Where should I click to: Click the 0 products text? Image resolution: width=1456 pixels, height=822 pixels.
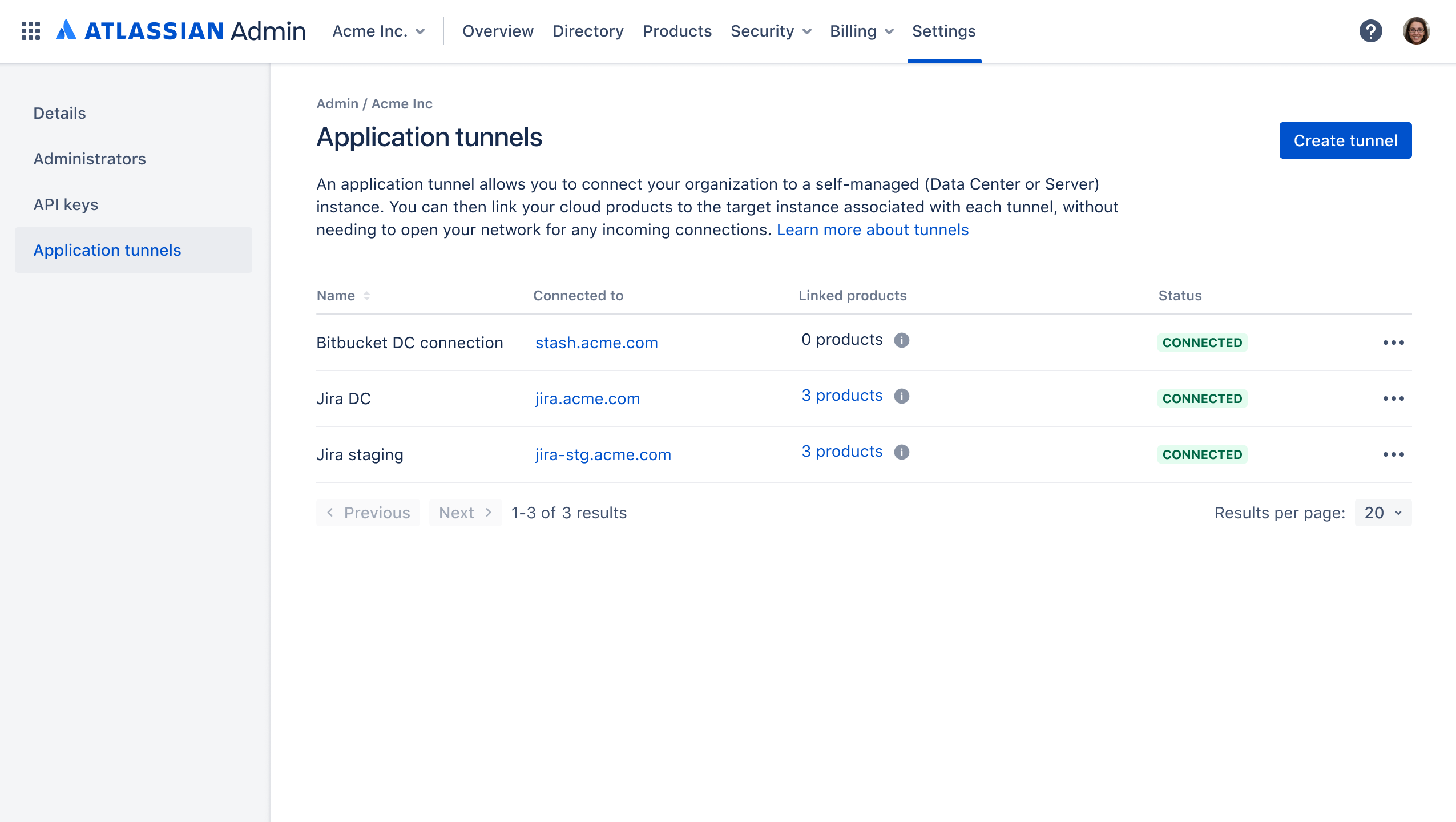tap(842, 339)
